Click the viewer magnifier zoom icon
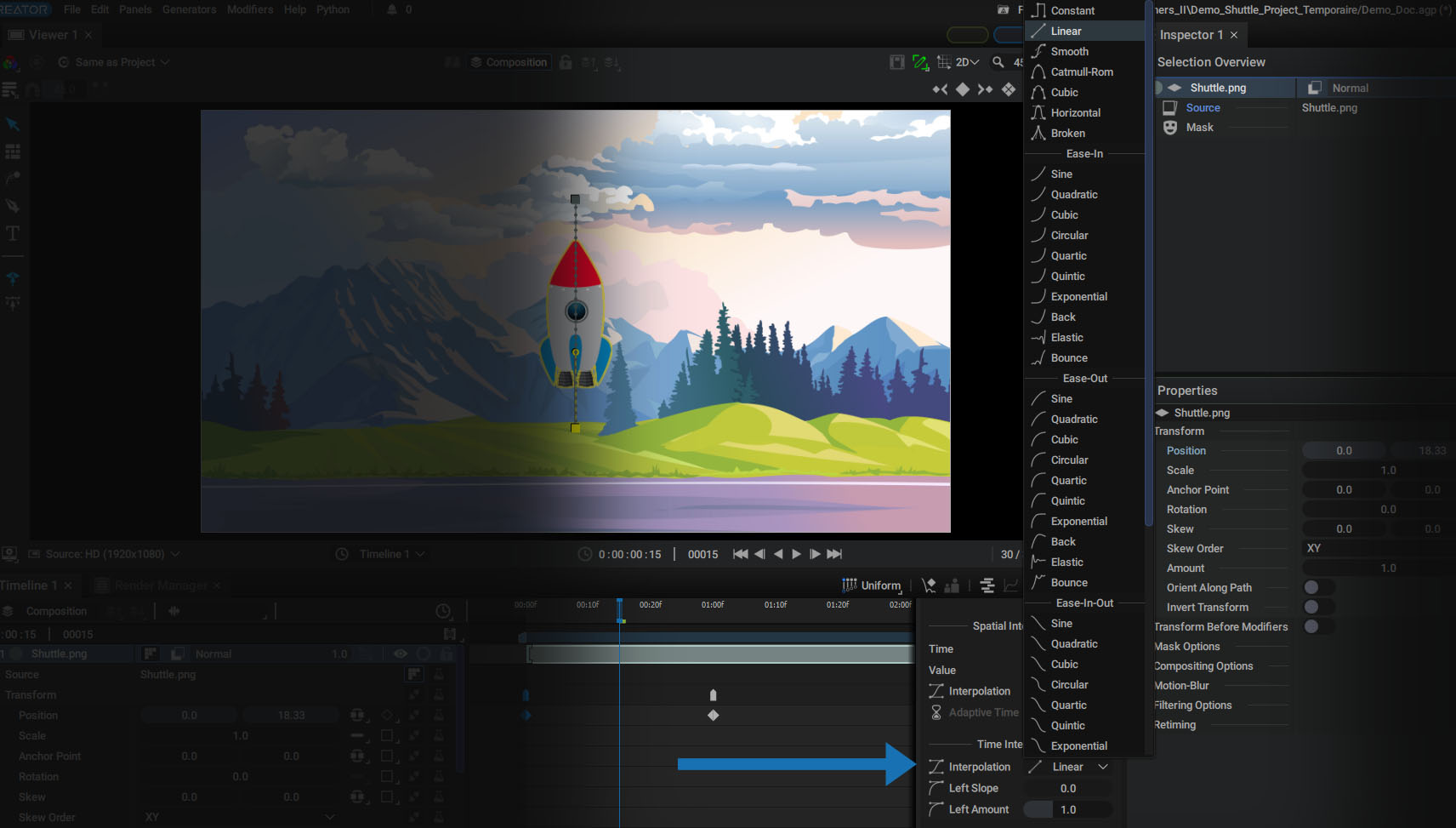The image size is (1456, 828). click(x=998, y=62)
